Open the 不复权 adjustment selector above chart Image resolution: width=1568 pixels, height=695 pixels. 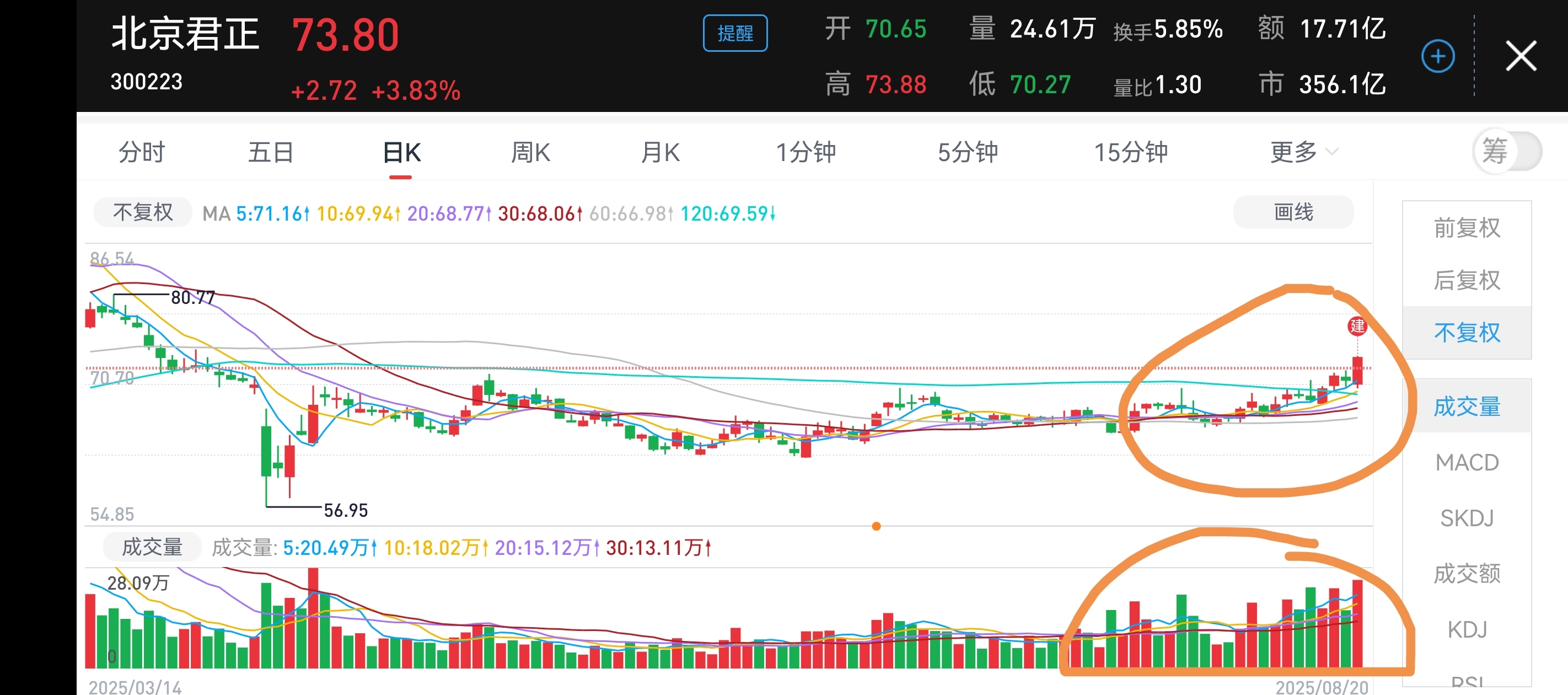(142, 212)
